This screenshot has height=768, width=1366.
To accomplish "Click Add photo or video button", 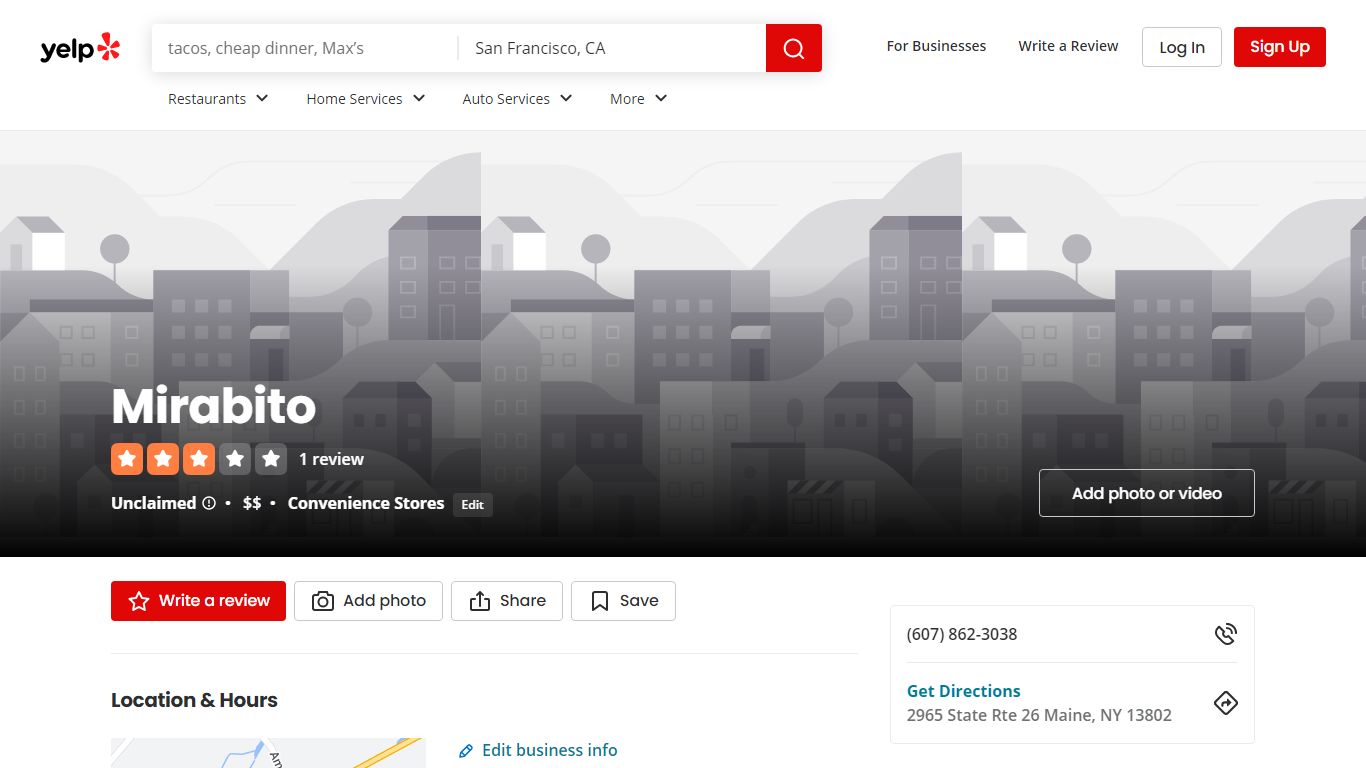I will 1147,493.
